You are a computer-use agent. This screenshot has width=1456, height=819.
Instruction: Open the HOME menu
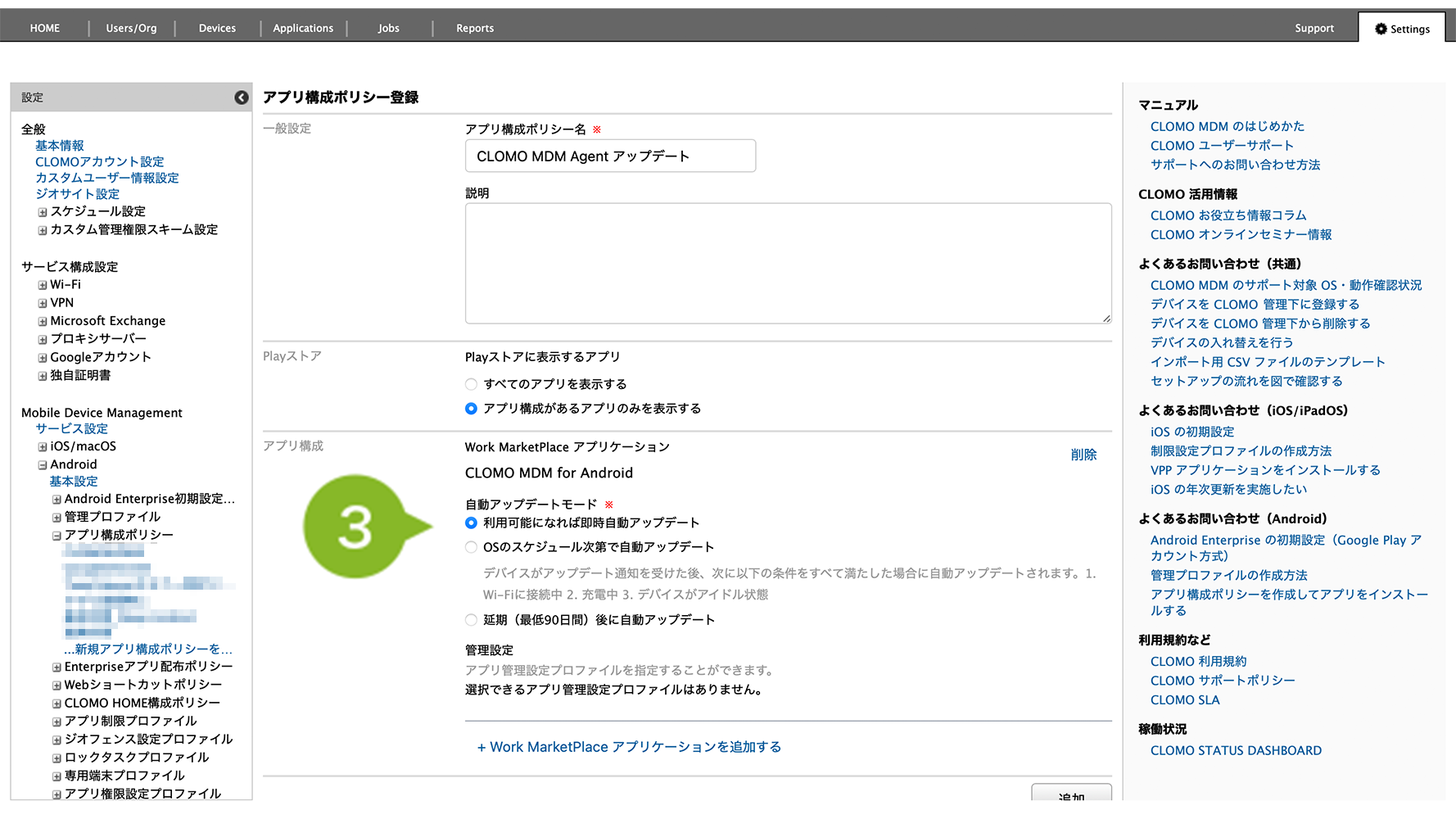[45, 28]
